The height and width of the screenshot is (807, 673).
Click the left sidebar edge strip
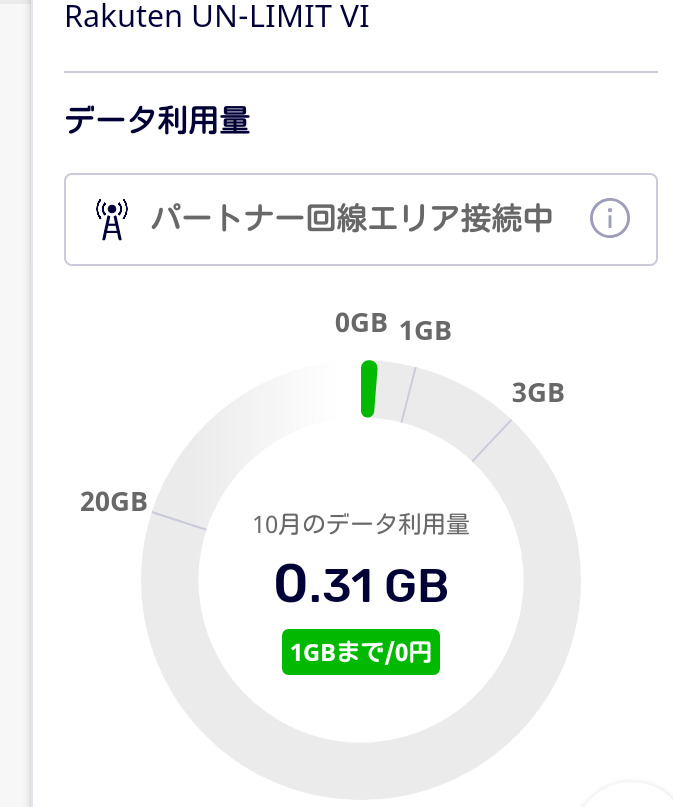coord(16,400)
